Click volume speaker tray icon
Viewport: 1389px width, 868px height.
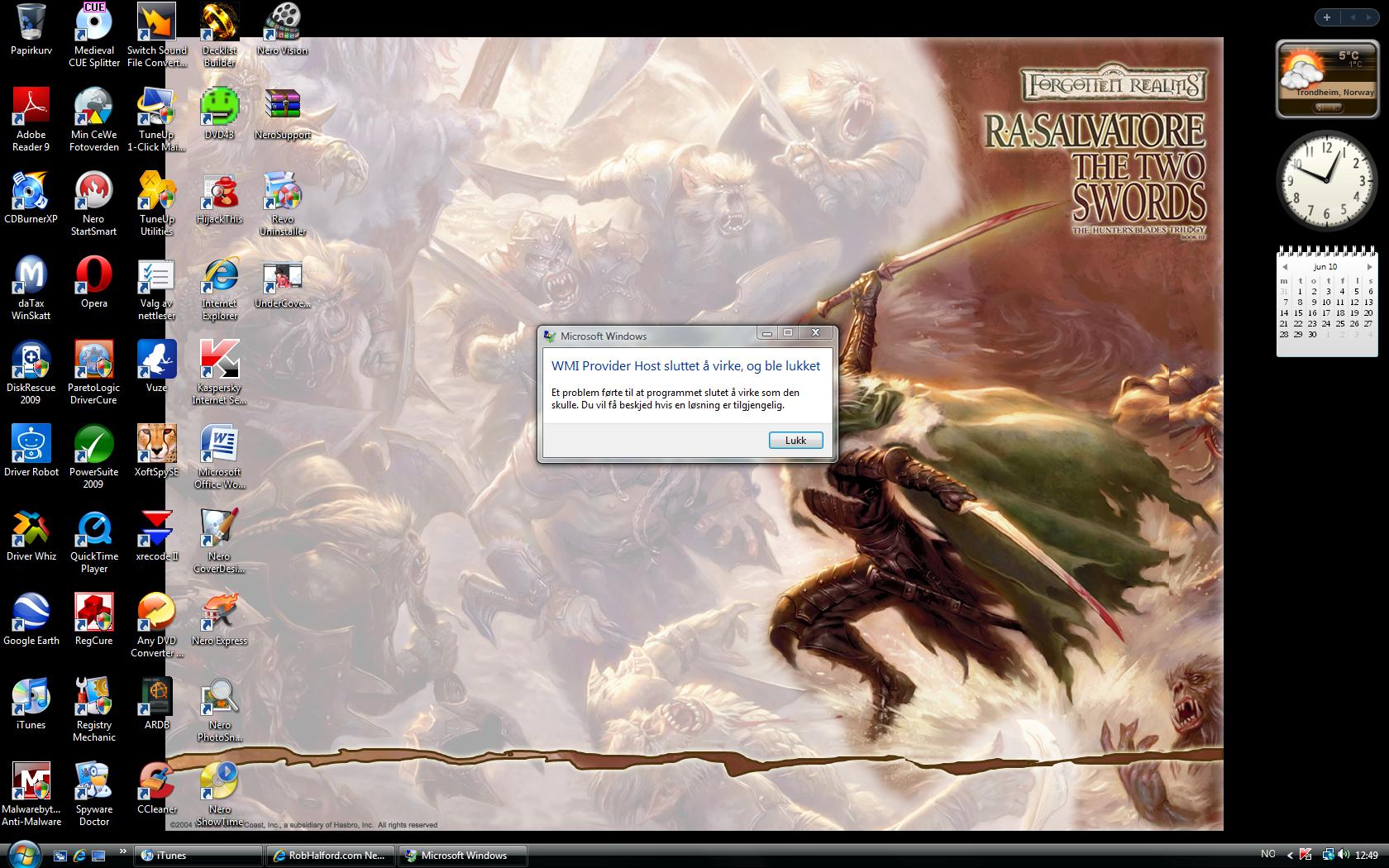(1344, 855)
